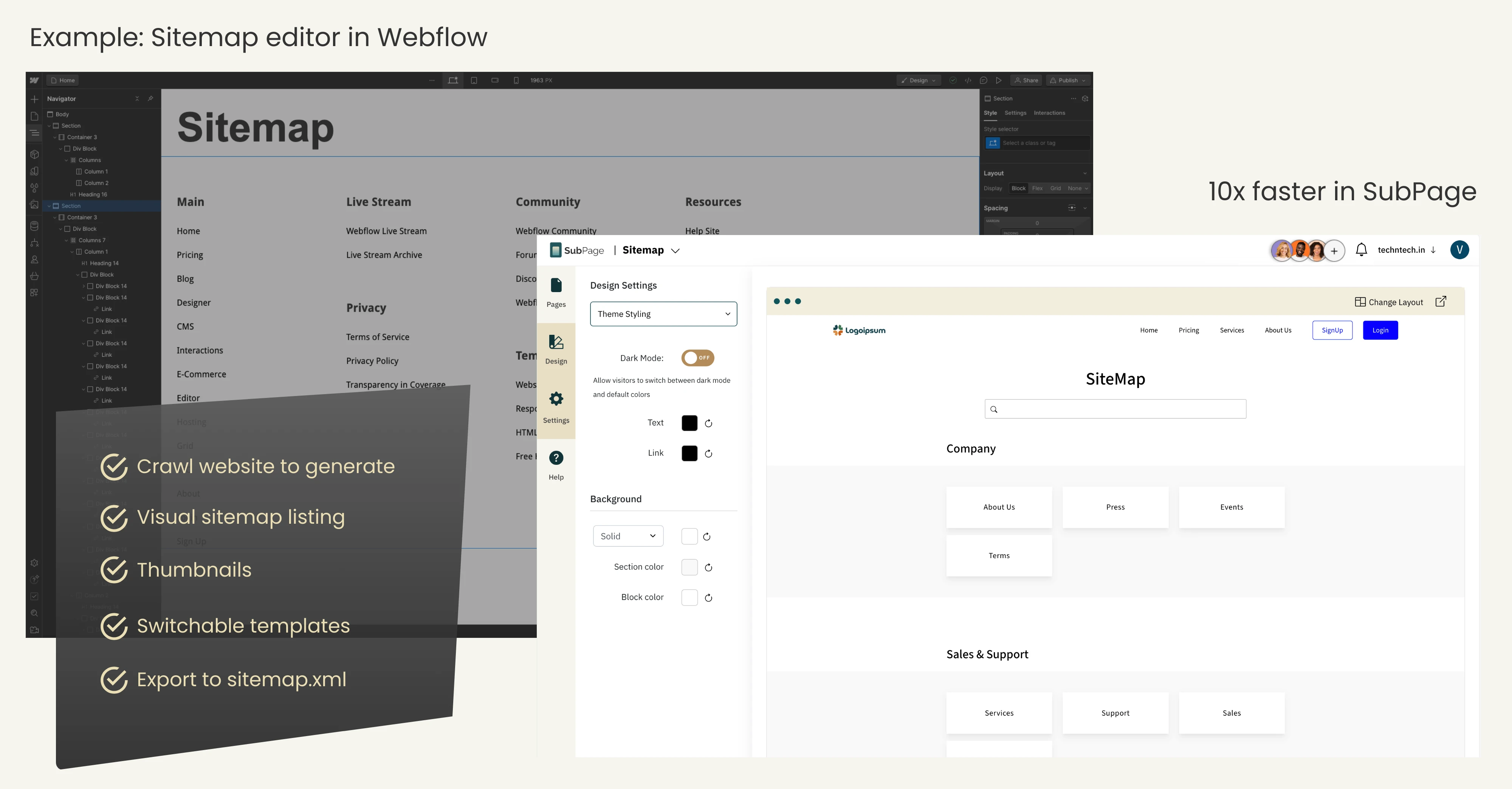
Task: Open the code export icon in Webflow
Action: (968, 80)
